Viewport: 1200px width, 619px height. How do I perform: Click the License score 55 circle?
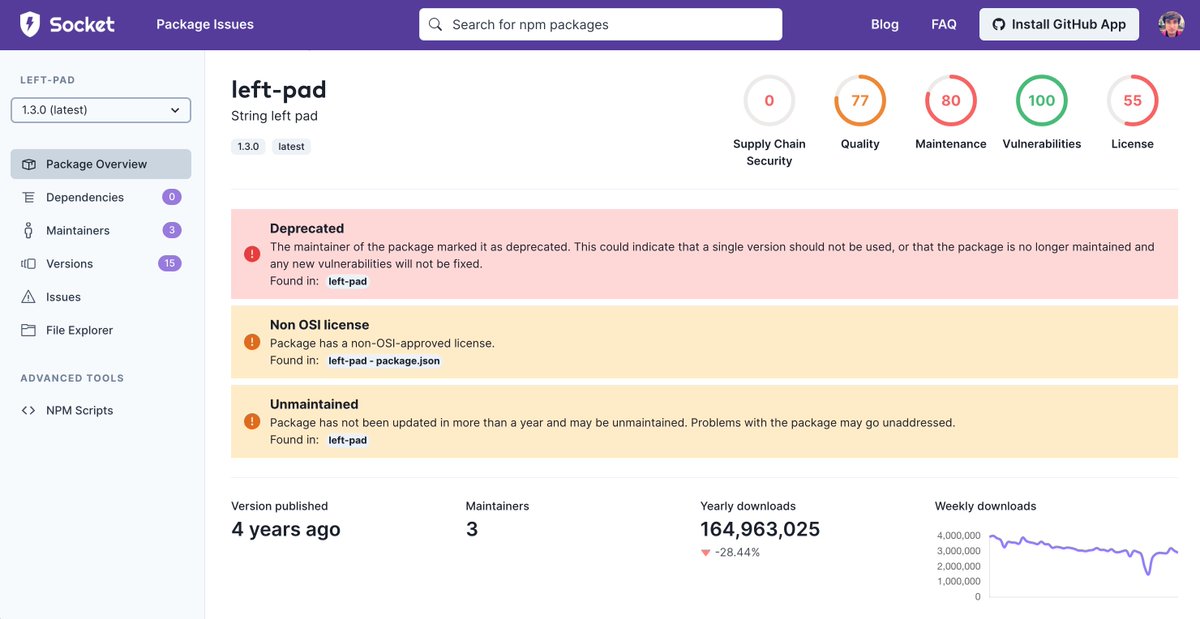click(1133, 100)
